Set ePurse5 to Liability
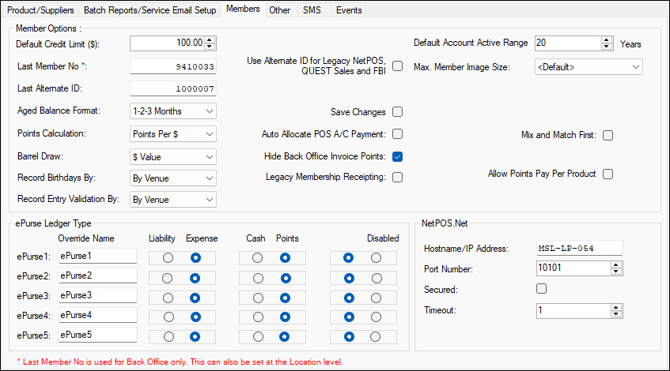This screenshot has width=670, height=371. coord(169,337)
